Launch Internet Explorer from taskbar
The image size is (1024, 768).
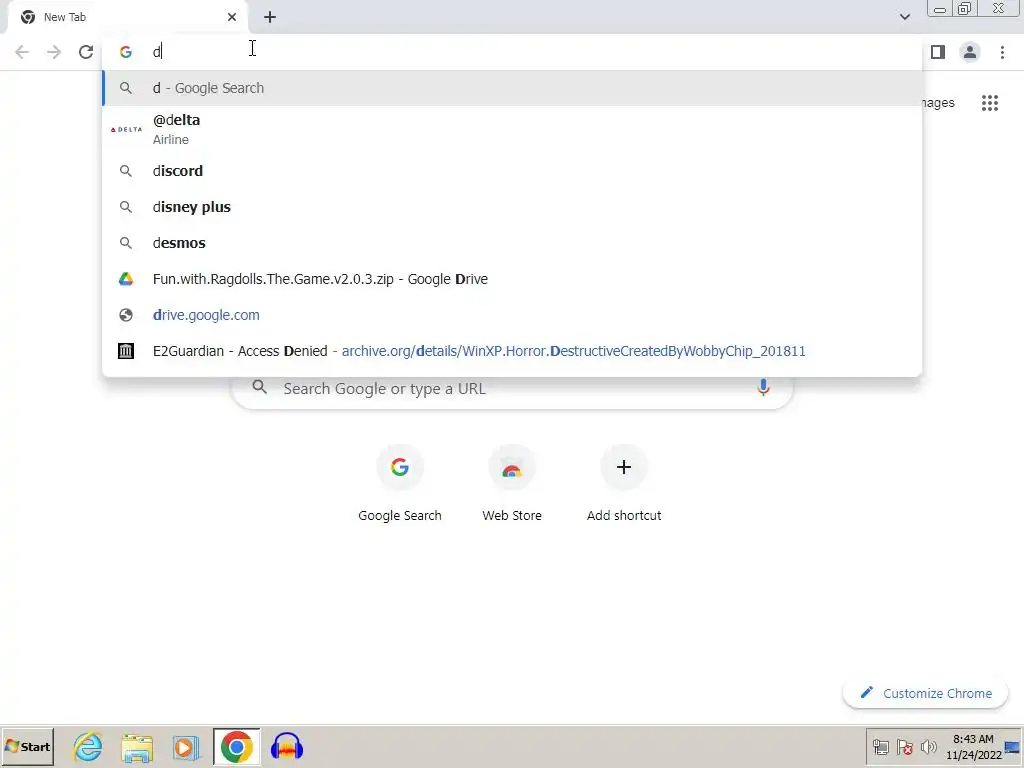click(x=88, y=746)
